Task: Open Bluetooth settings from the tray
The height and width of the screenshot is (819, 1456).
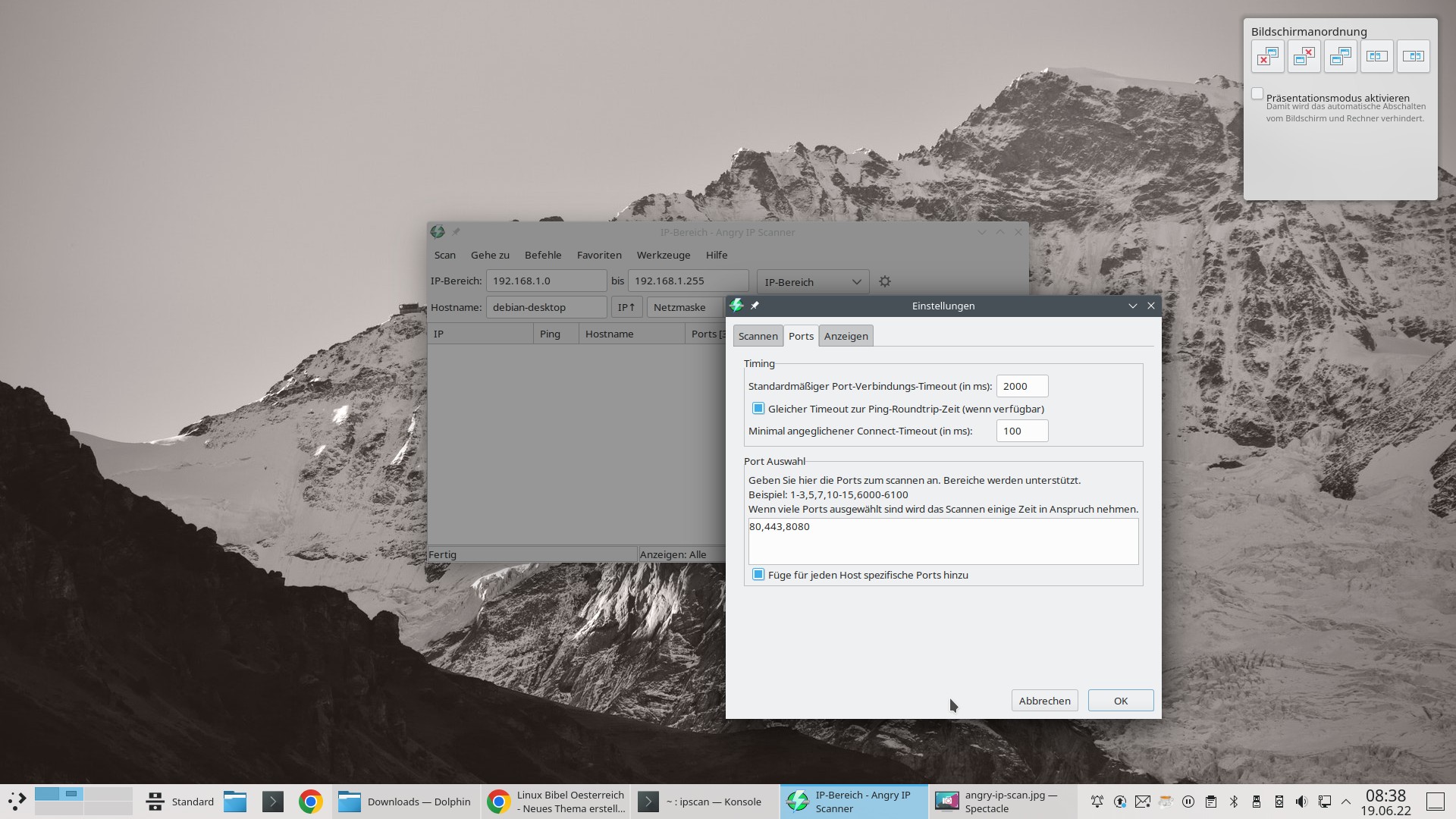Action: click(x=1234, y=802)
